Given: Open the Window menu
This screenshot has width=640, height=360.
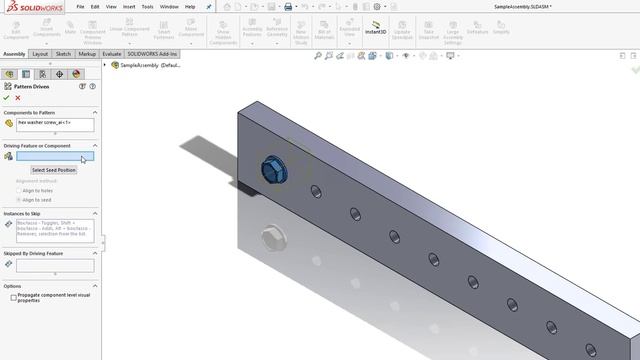Looking at the screenshot, I should [169, 7].
